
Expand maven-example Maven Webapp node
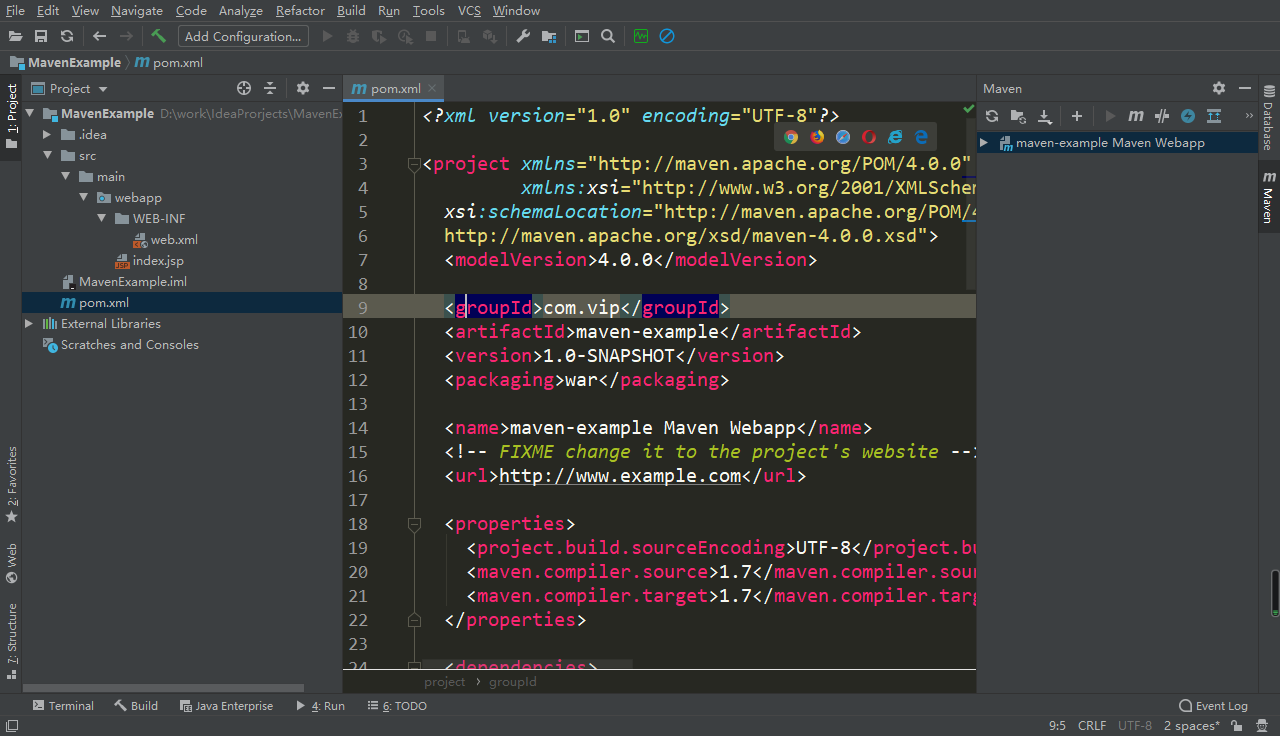point(984,143)
